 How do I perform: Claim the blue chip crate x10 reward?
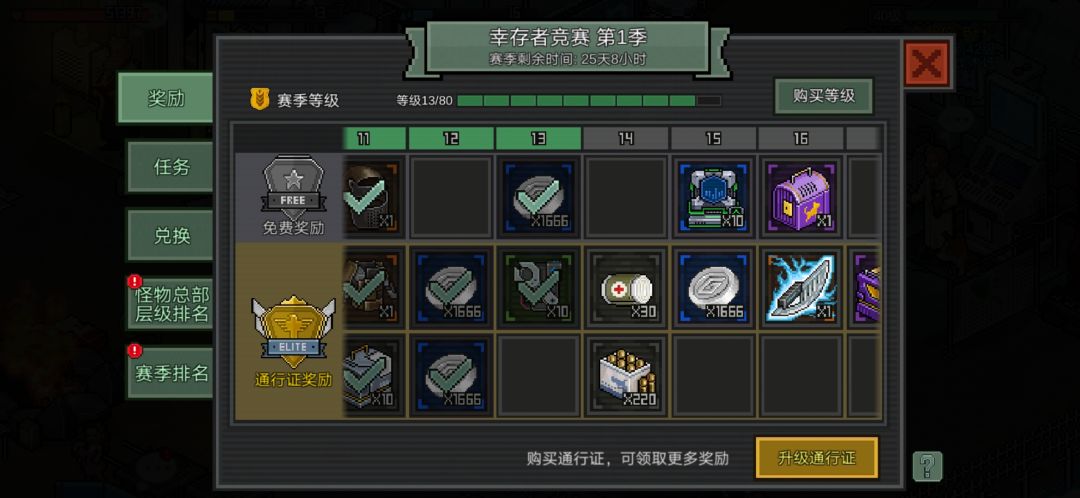coord(713,197)
